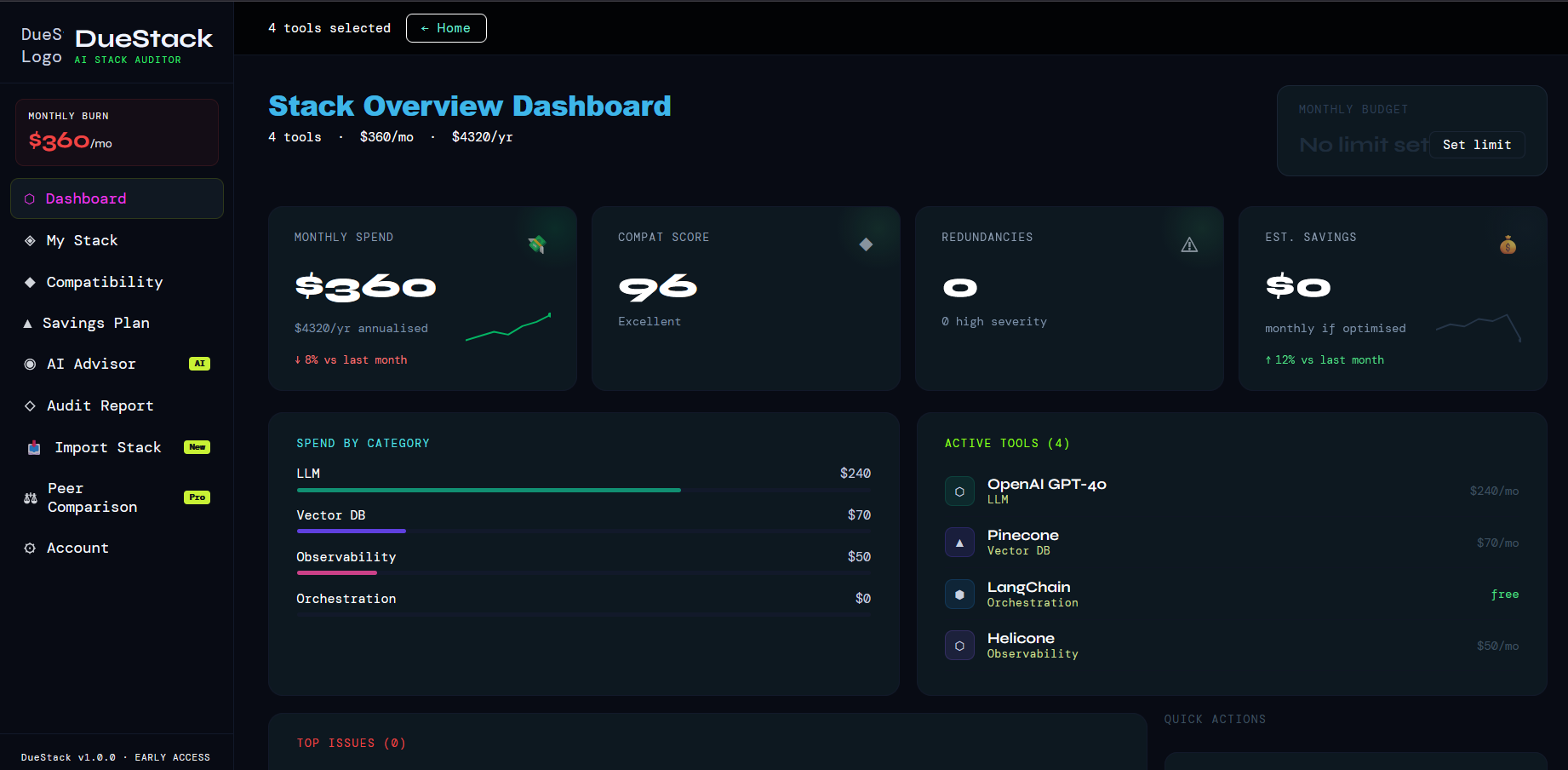The image size is (1568, 770).
Task: Click the Peer Comparison scales icon
Action: tap(31, 498)
